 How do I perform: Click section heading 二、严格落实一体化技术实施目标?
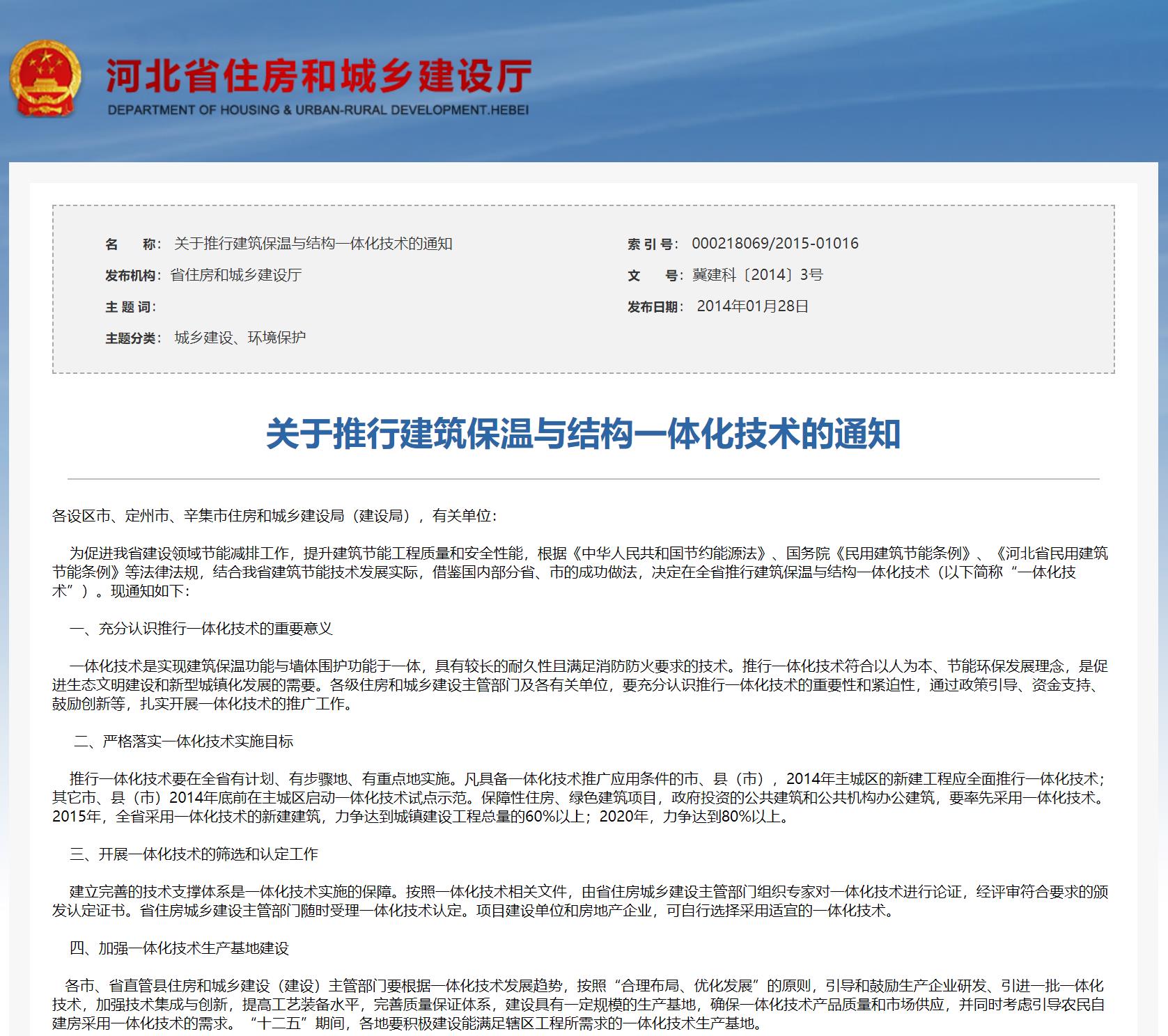[184, 741]
